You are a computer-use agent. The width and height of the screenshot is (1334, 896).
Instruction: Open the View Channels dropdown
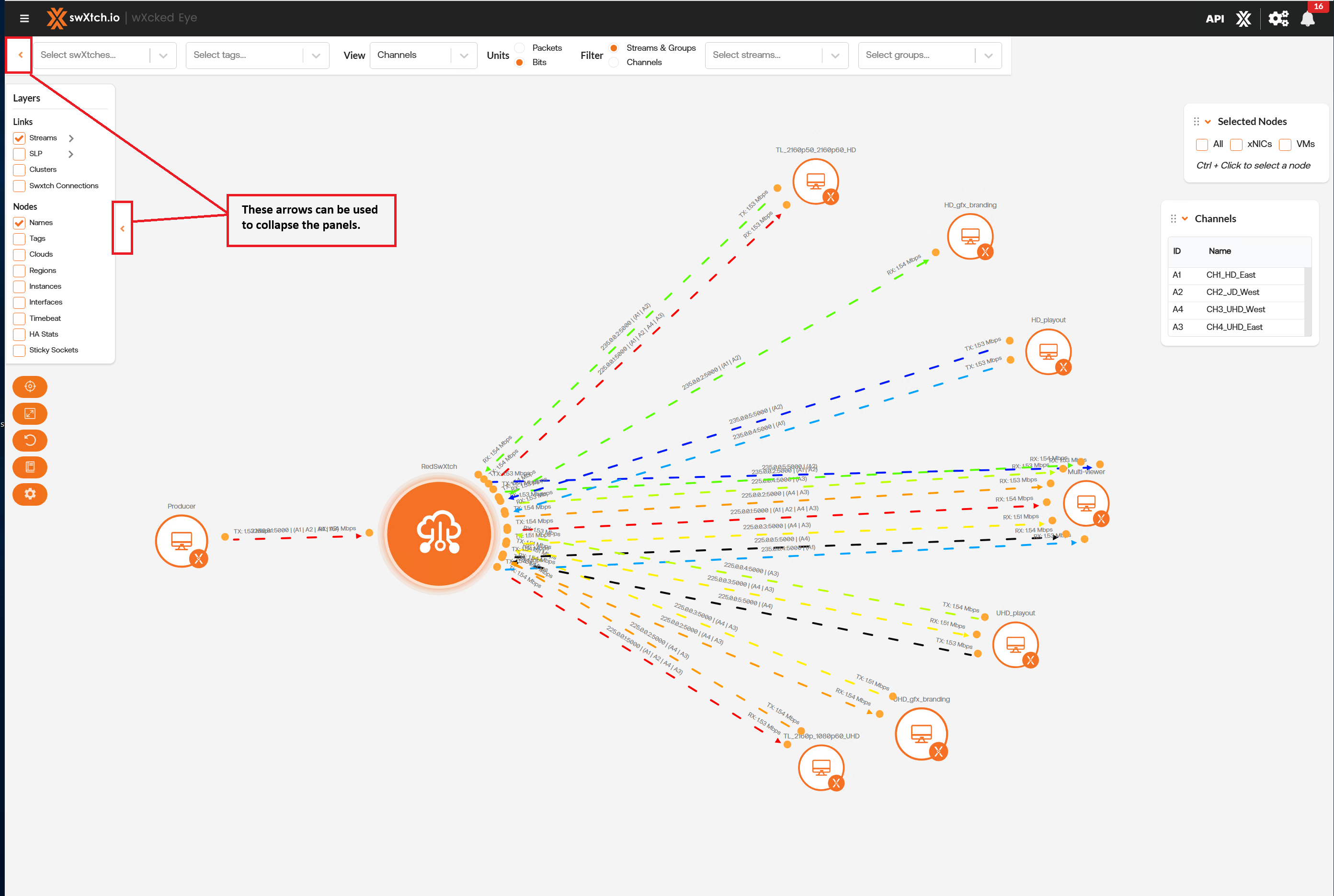(x=423, y=56)
